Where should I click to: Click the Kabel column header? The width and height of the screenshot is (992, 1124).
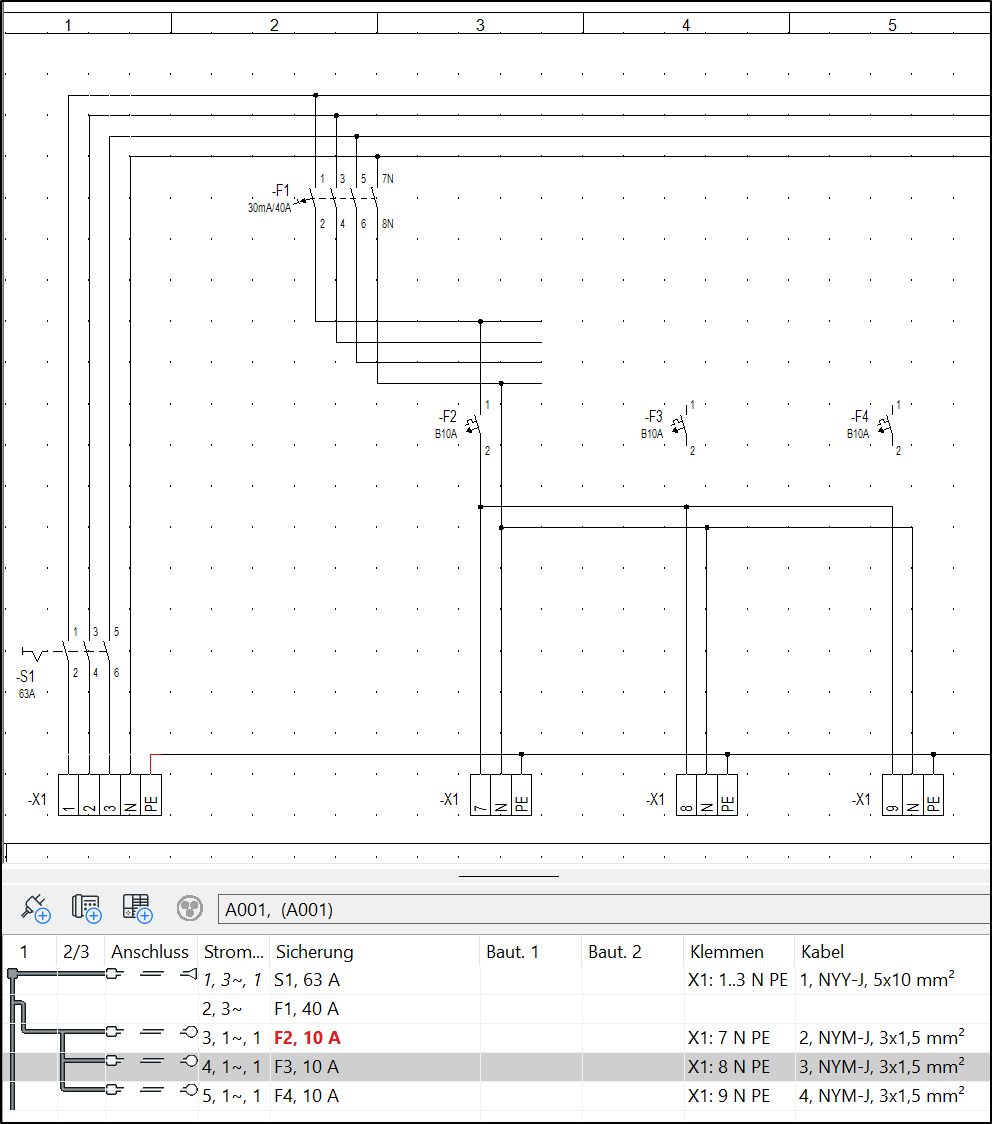click(x=822, y=952)
